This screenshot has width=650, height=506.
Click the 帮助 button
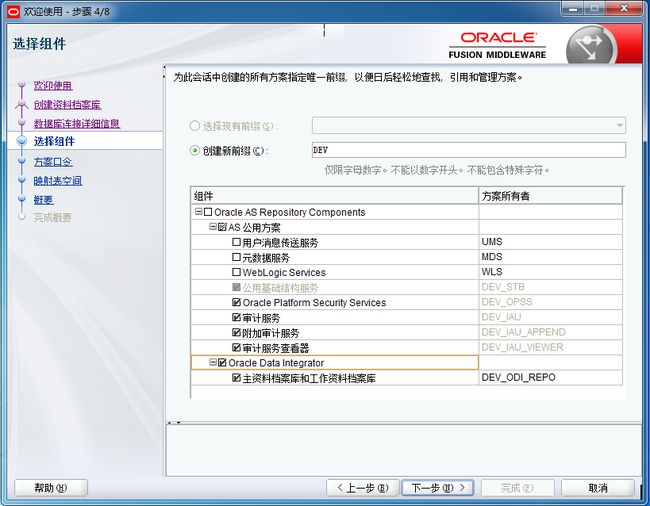click(51, 488)
